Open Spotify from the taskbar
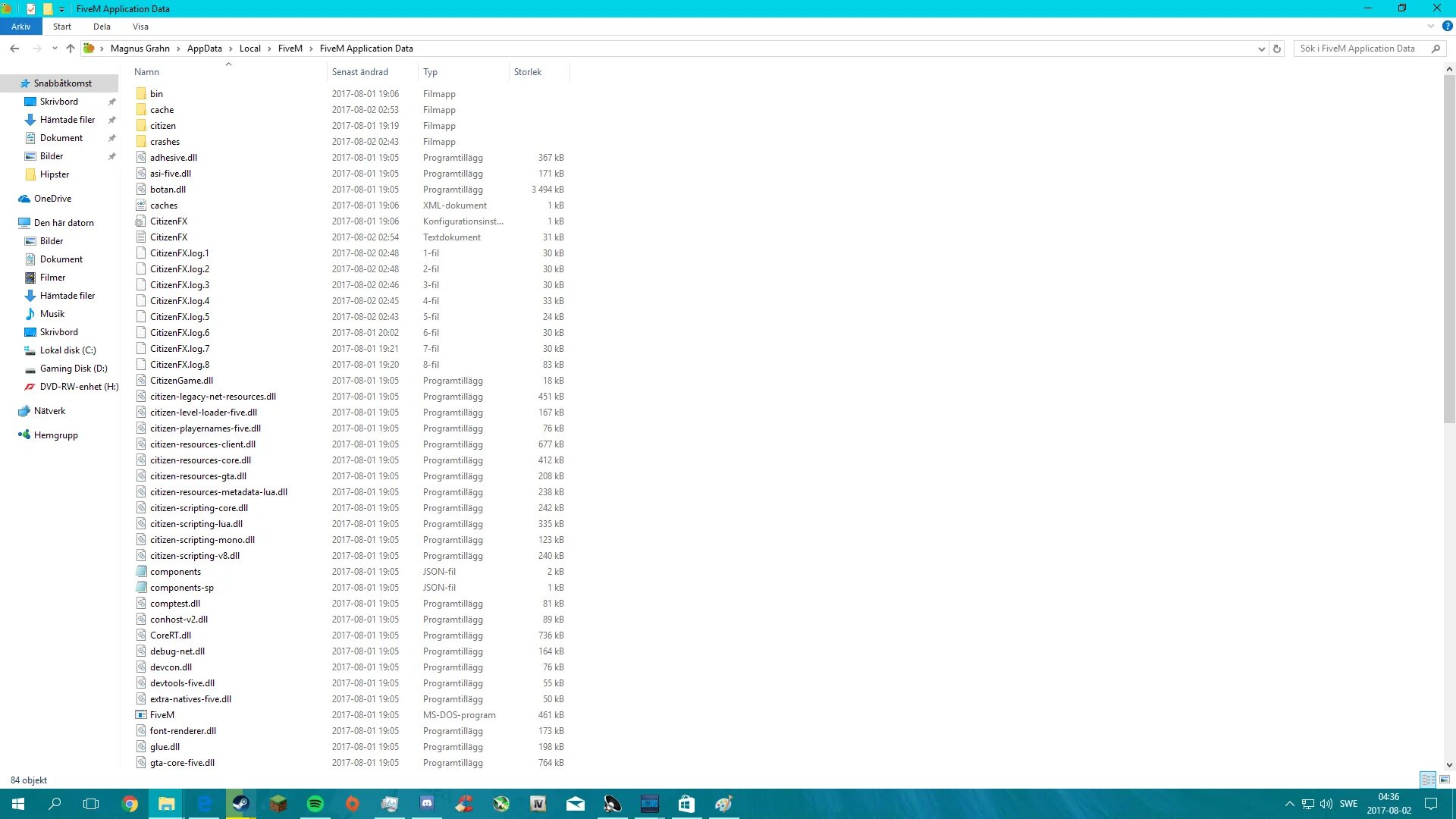Screen dimensions: 1456x819 click(315, 804)
